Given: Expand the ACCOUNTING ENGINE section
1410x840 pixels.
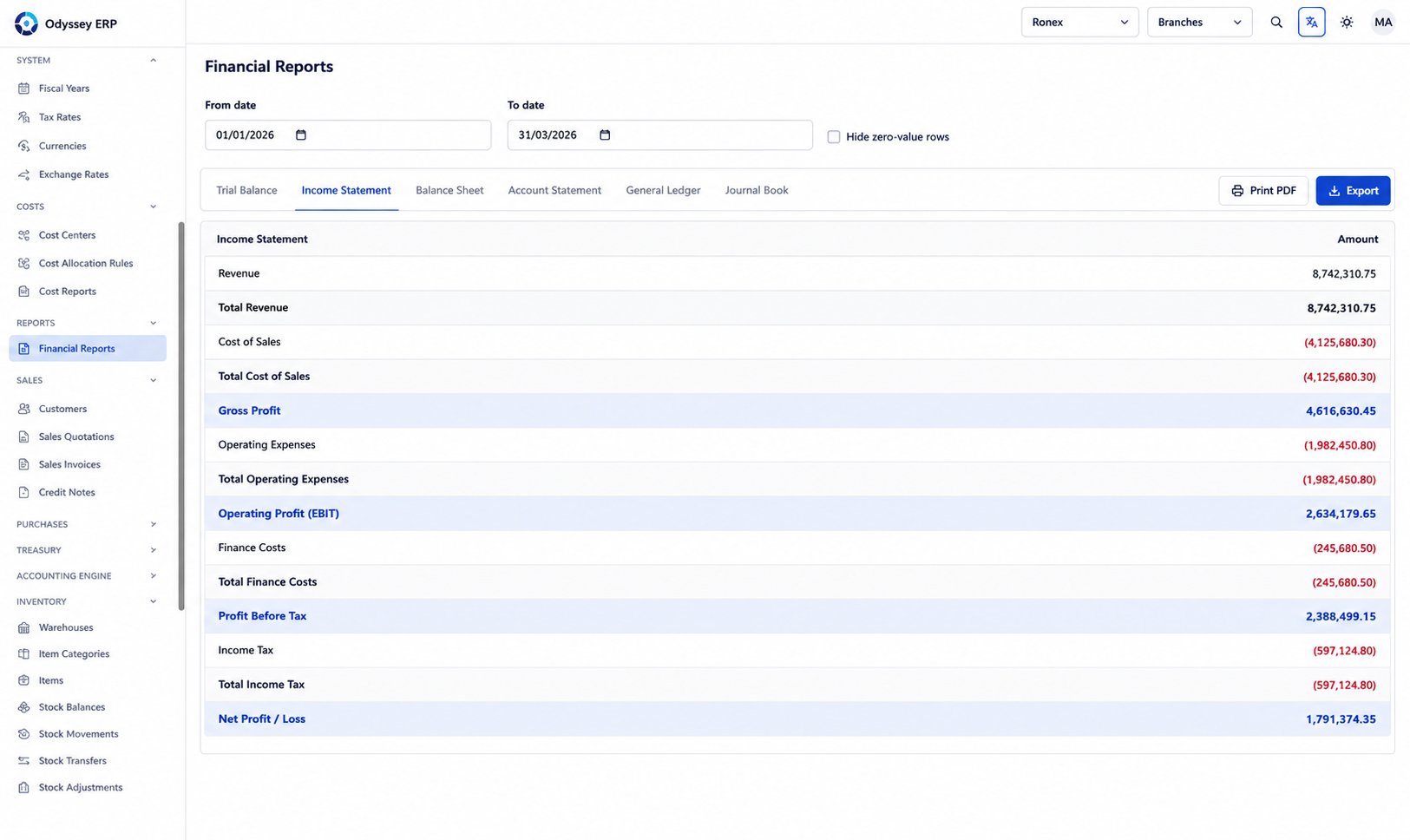Looking at the screenshot, I should (154, 576).
